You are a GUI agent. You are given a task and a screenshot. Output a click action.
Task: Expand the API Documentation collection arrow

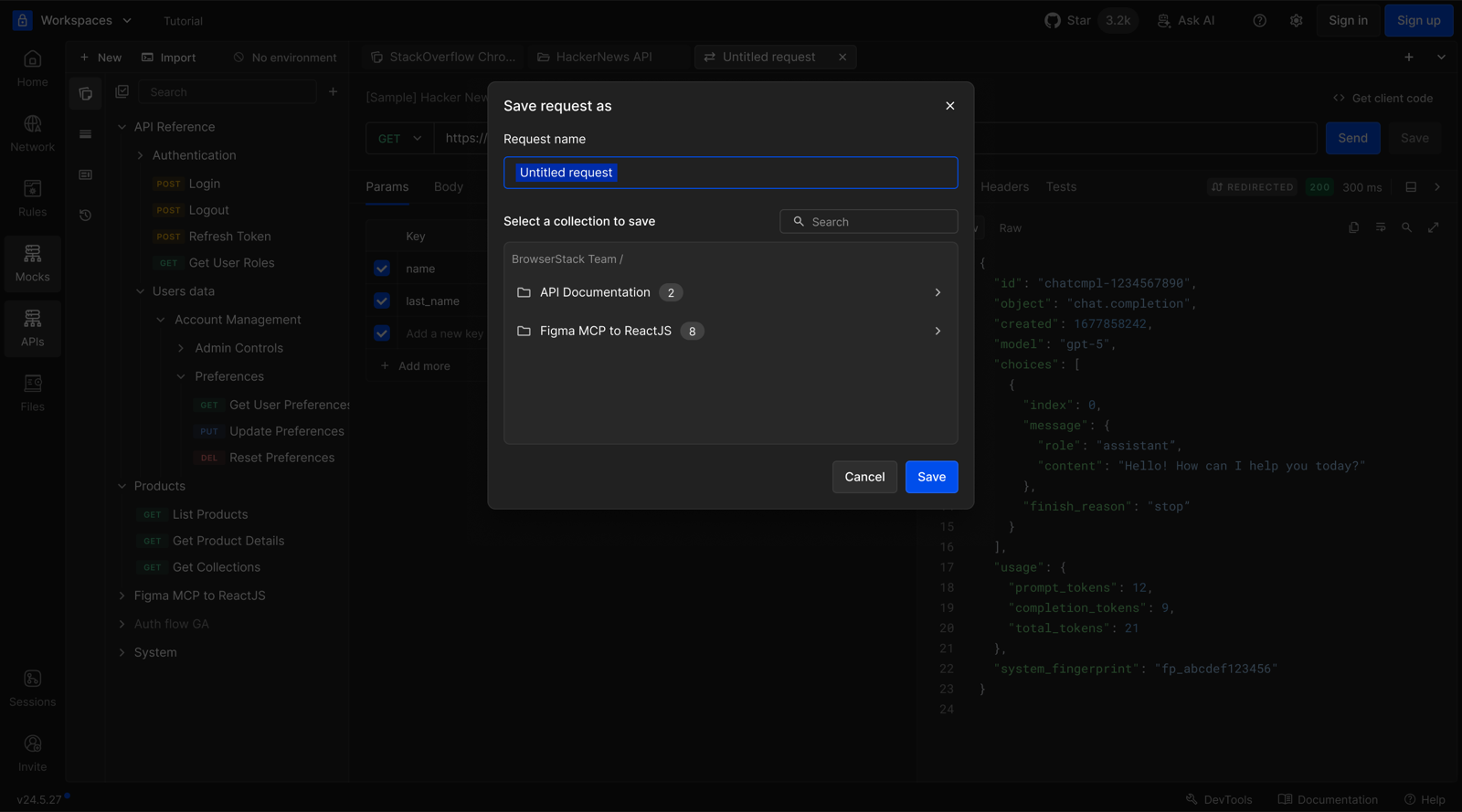[x=938, y=292]
